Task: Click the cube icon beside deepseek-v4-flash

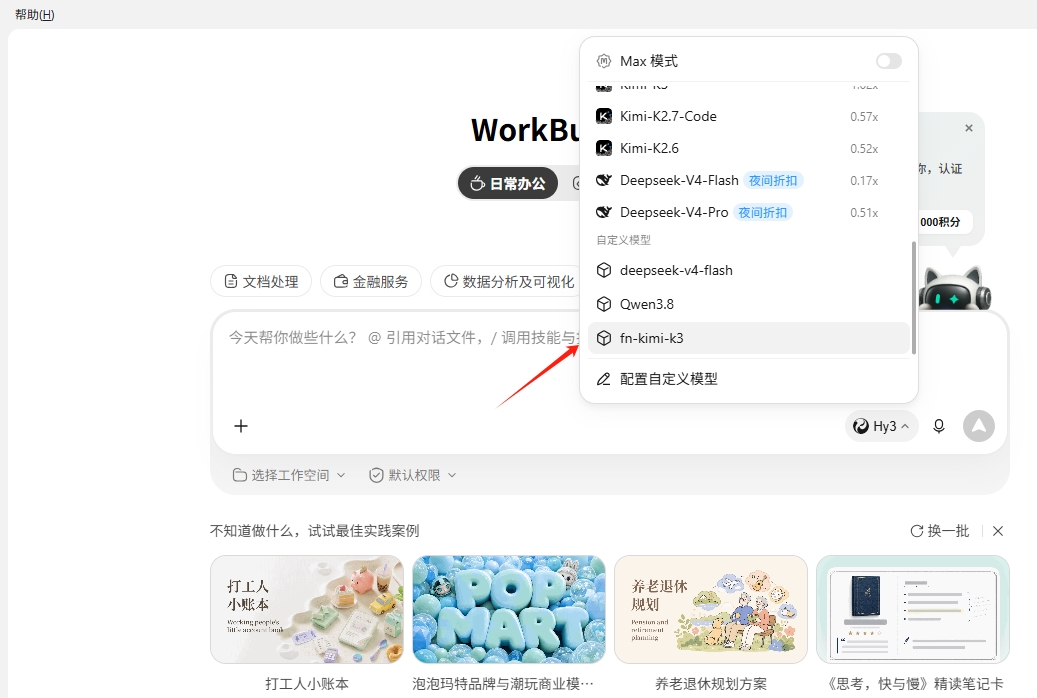Action: point(604,270)
